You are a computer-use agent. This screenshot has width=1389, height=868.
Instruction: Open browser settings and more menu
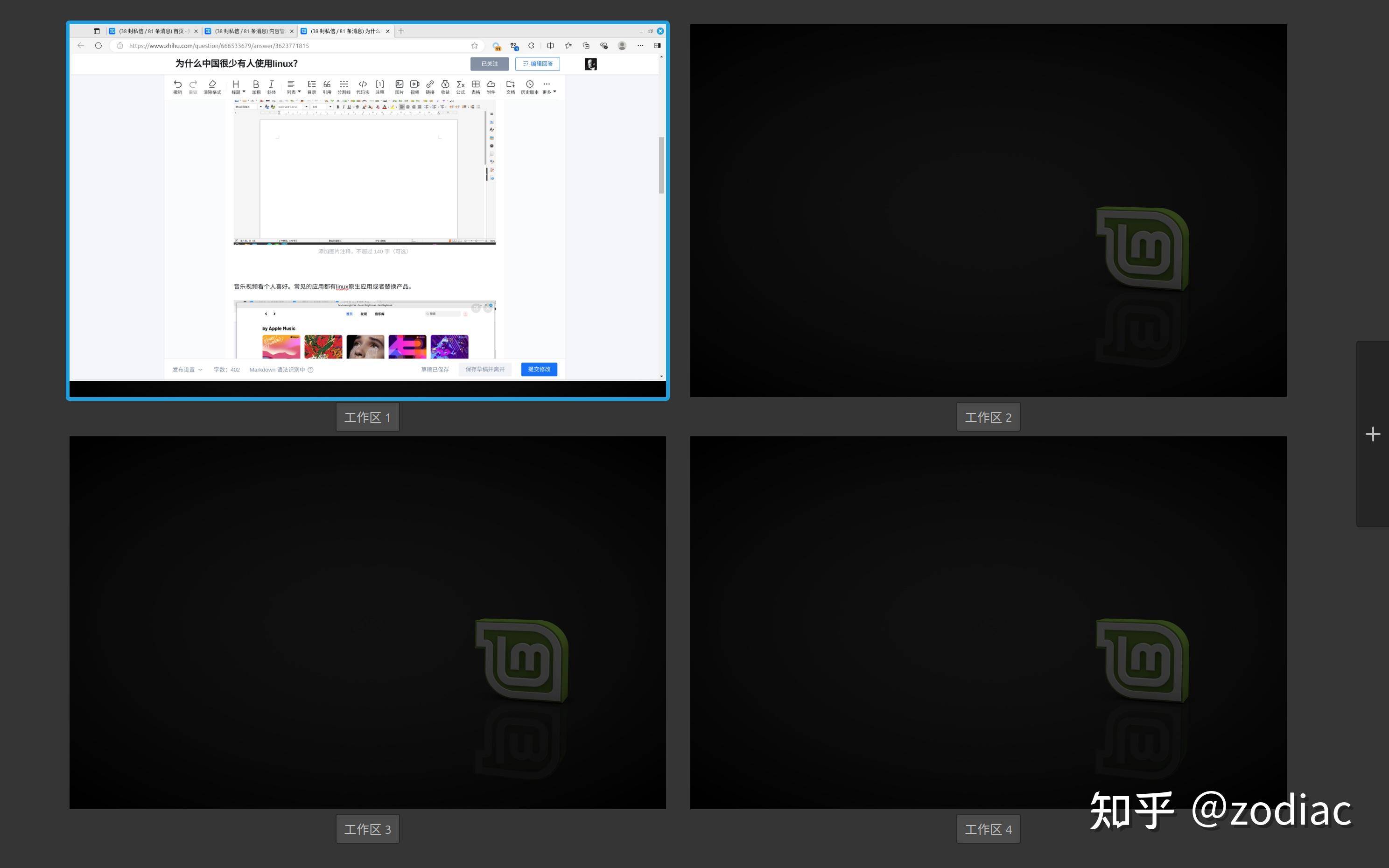coord(640,45)
